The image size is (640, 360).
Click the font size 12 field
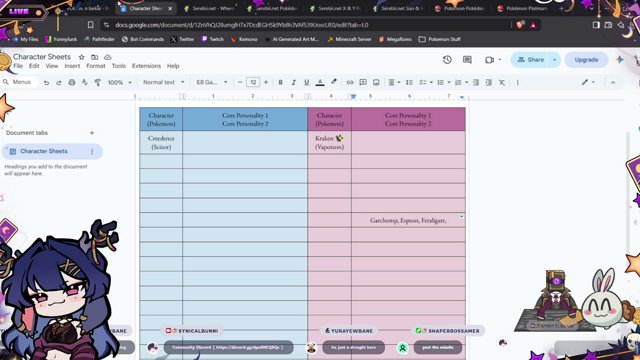point(253,82)
